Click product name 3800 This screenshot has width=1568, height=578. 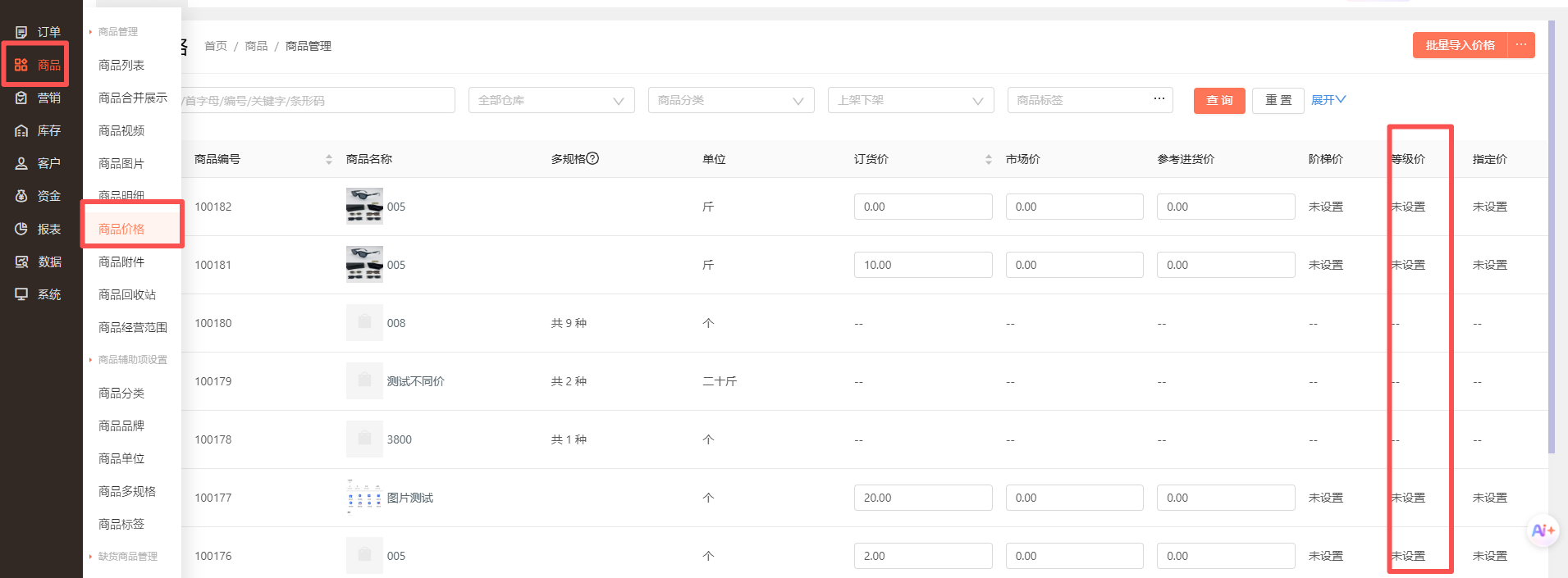400,439
